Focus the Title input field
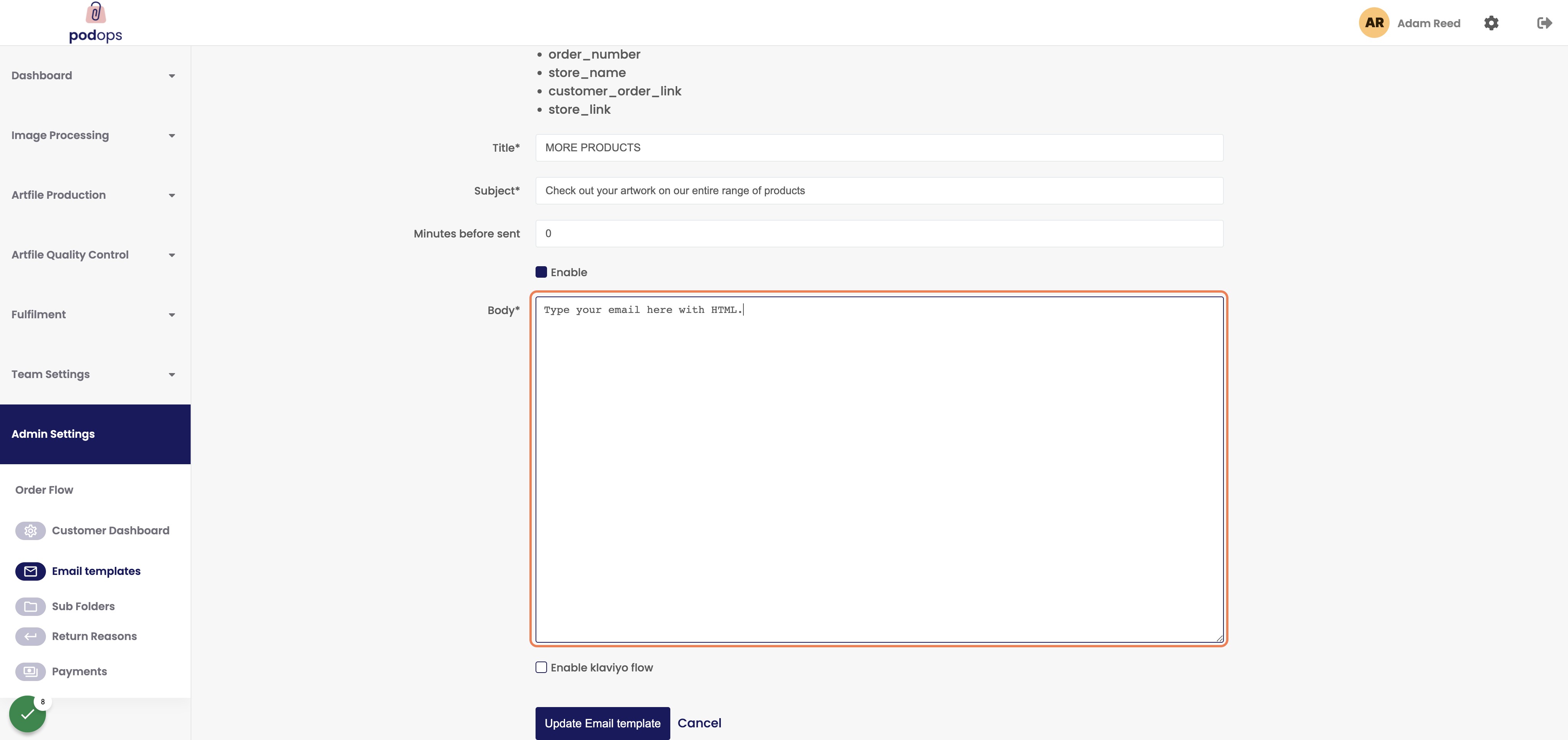The height and width of the screenshot is (740, 1568). [879, 148]
